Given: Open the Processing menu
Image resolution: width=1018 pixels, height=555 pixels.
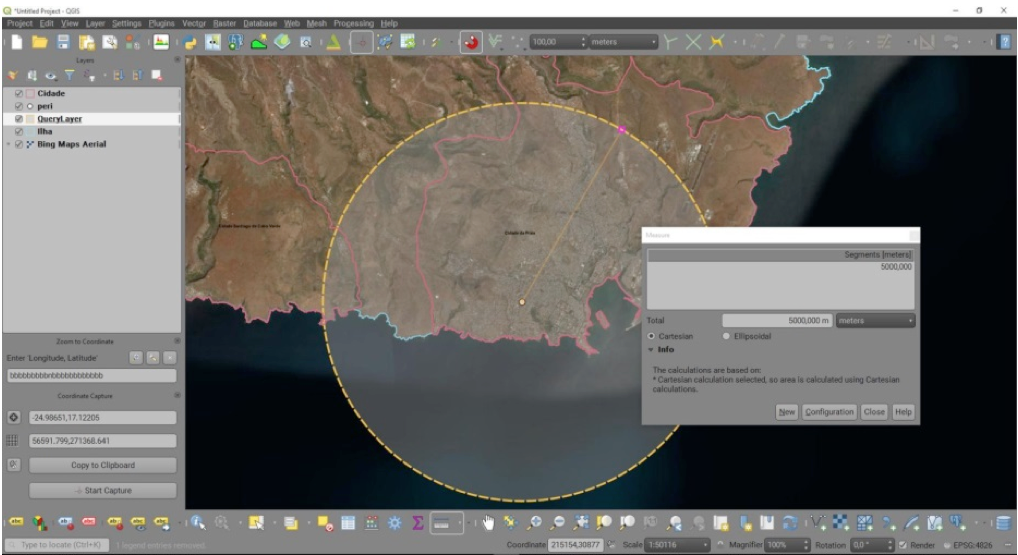Looking at the screenshot, I should point(353,23).
